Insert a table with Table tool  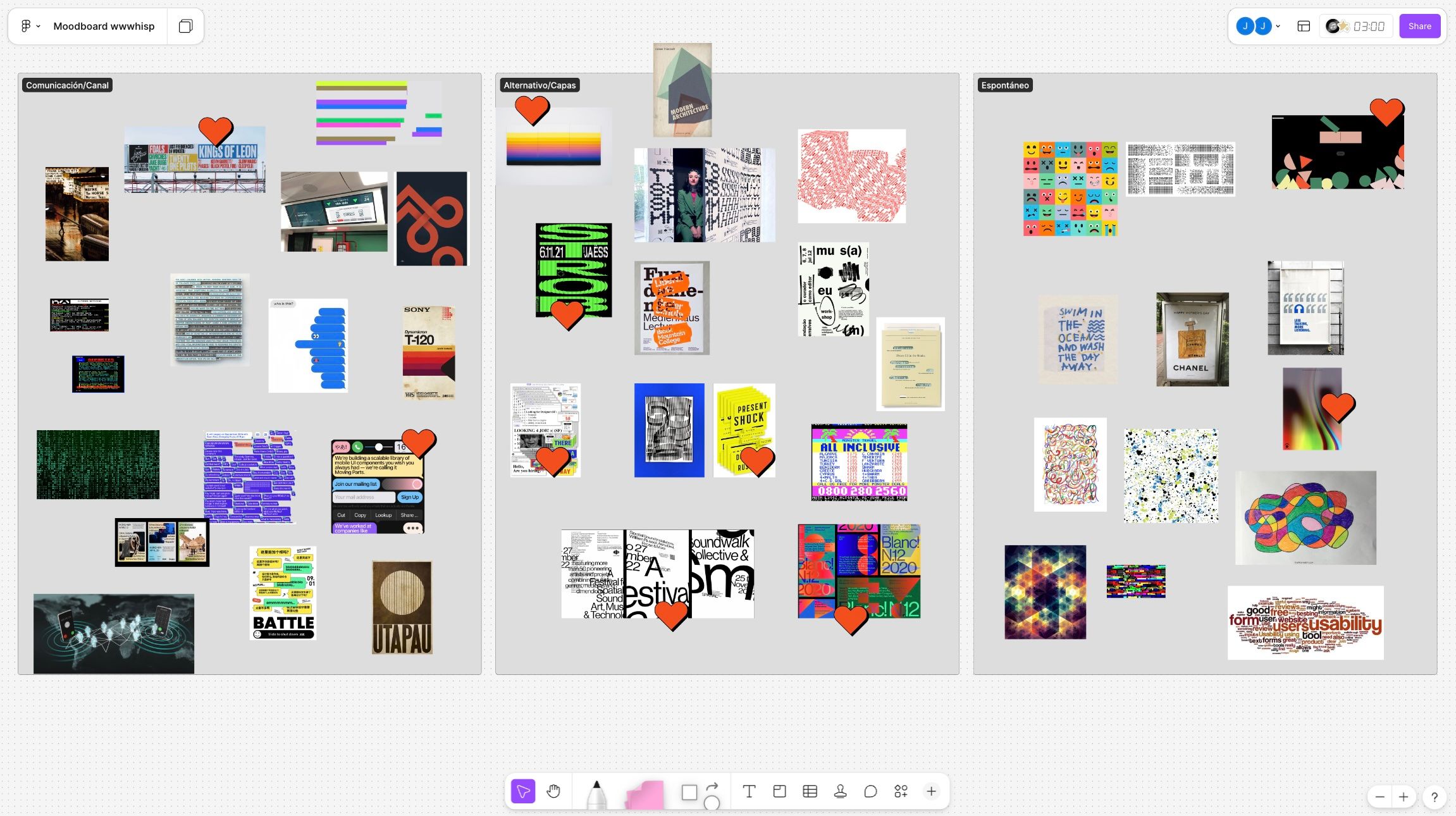[x=810, y=791]
